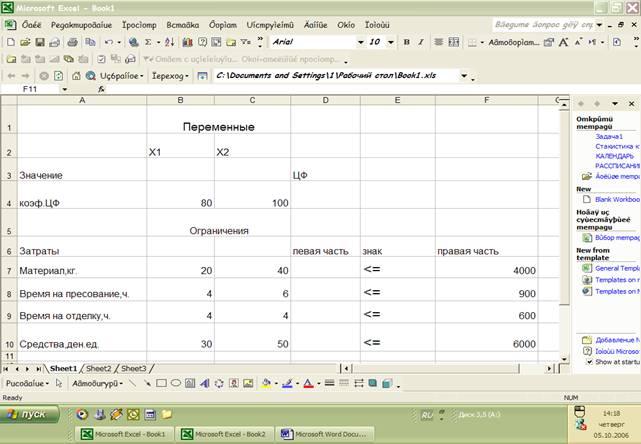Select the Oval drawing tool
The height and width of the screenshot is (444, 641).
(175, 383)
